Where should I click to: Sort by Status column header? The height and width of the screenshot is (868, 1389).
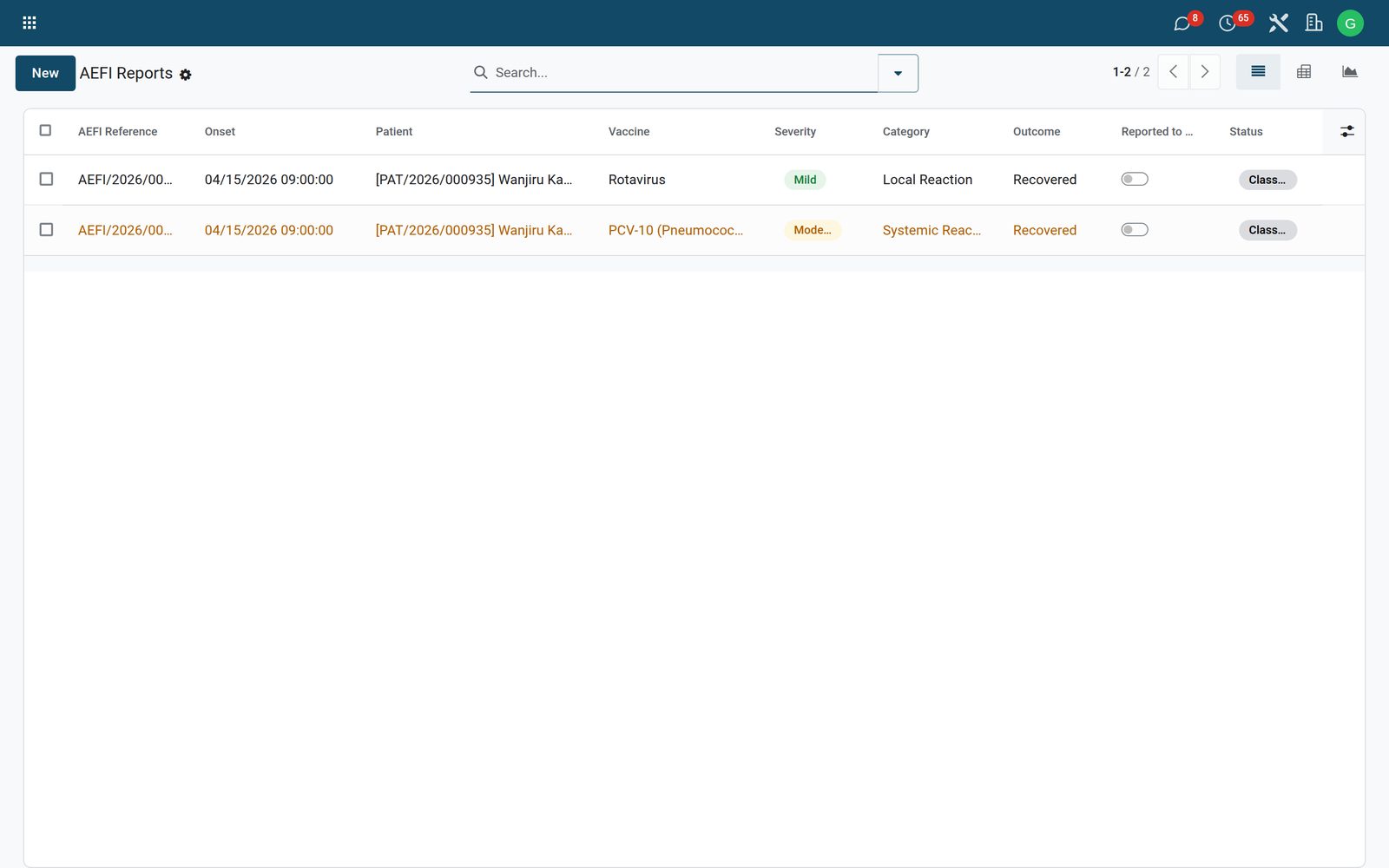(1246, 132)
